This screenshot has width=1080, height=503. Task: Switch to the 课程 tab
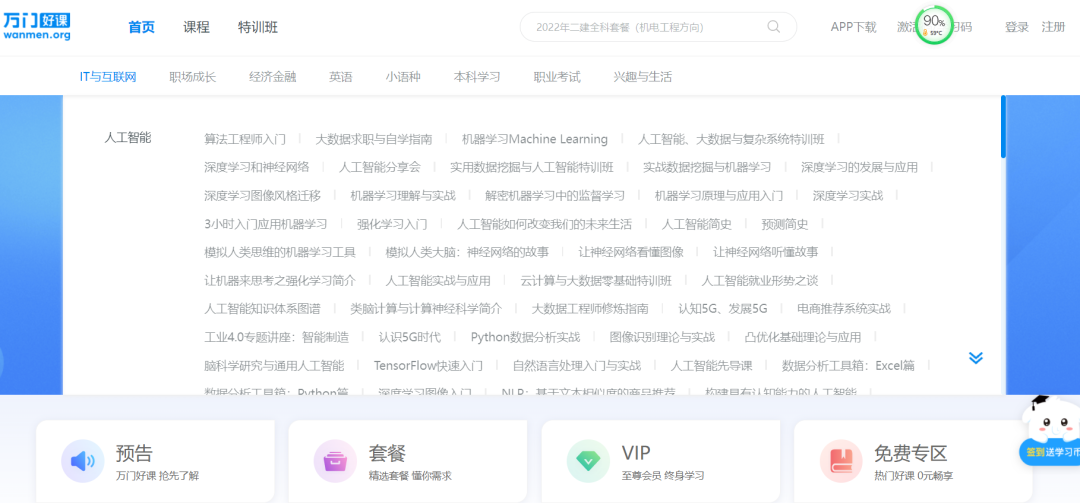[x=196, y=27]
